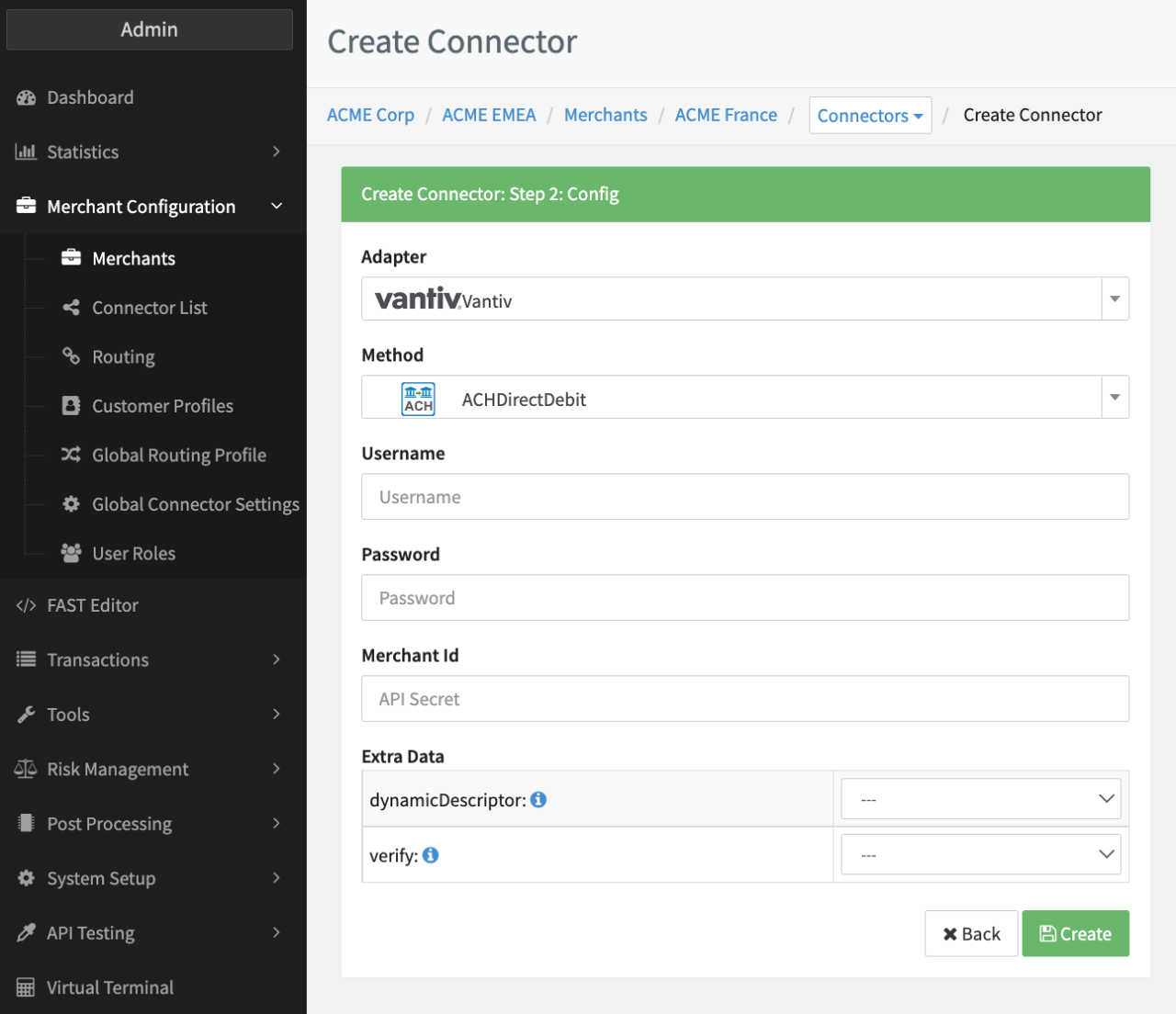
Task: Open the Connectors breadcrumb dropdown
Action: tap(870, 115)
